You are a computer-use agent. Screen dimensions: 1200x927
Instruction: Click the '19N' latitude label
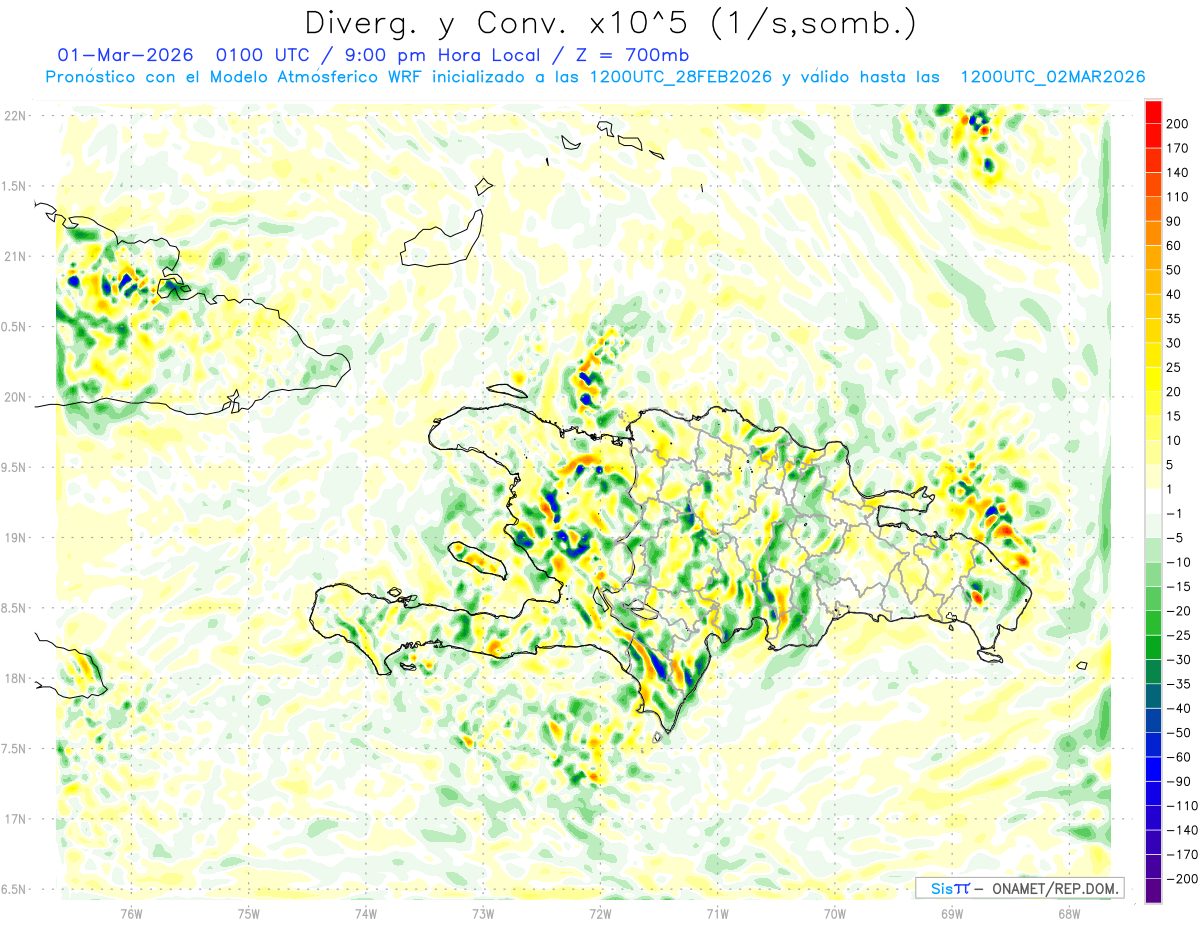click(14, 537)
